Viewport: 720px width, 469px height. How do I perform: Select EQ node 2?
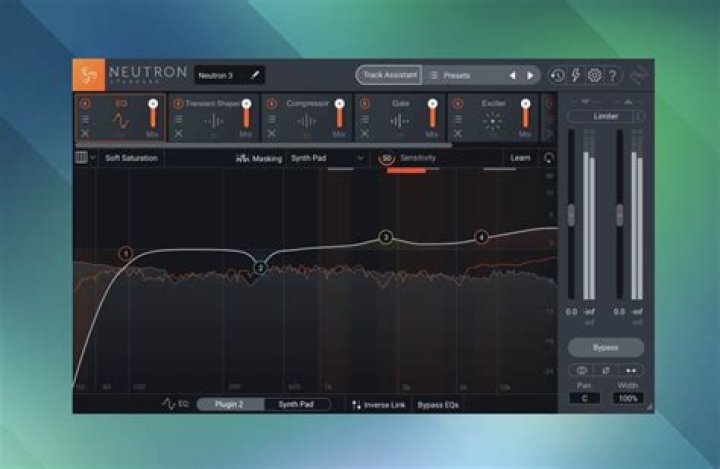point(260,268)
